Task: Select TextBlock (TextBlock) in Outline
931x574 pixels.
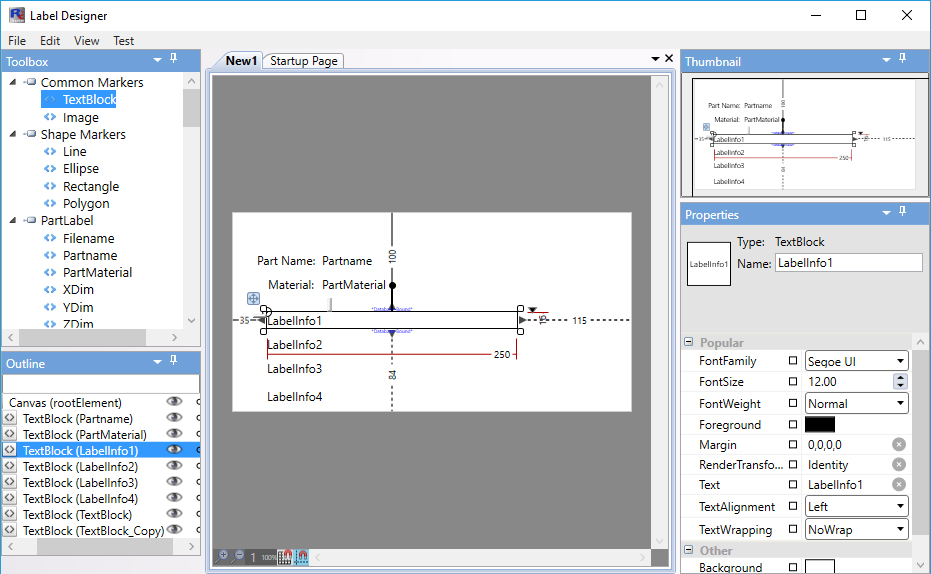Action: (x=77, y=515)
